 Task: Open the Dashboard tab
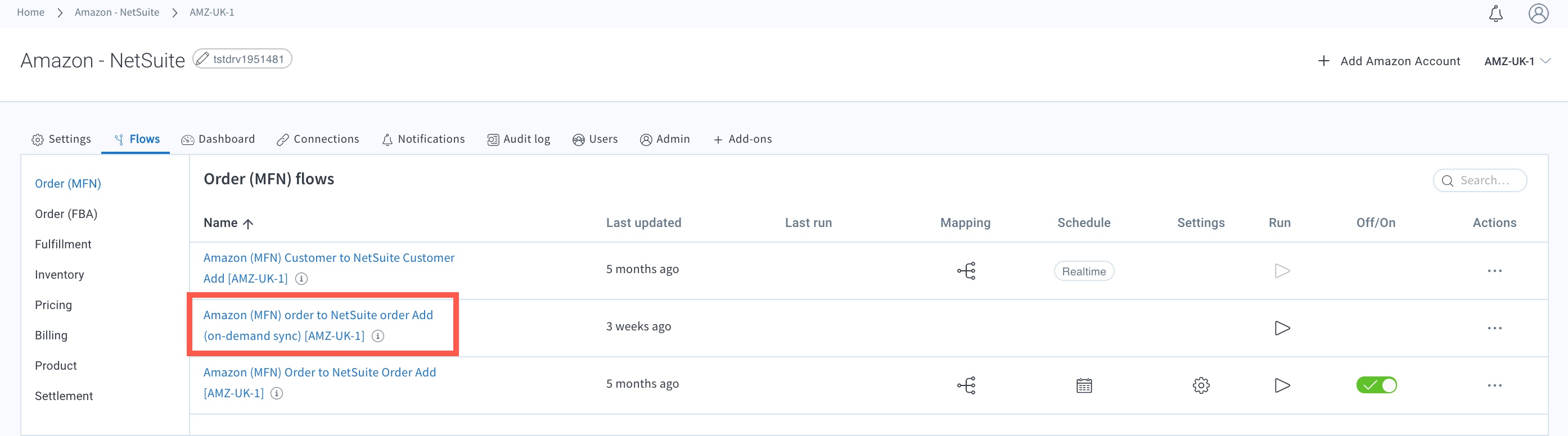click(x=218, y=139)
